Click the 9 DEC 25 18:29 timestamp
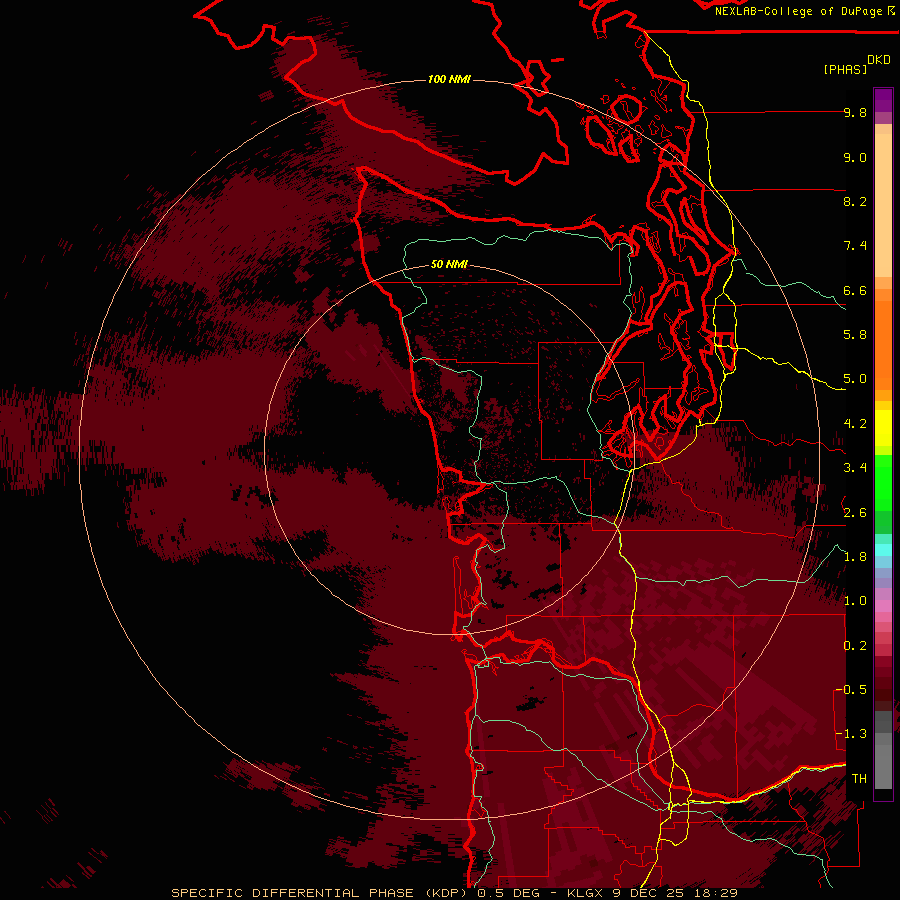Viewport: 900px width, 900px height. (x=676, y=893)
